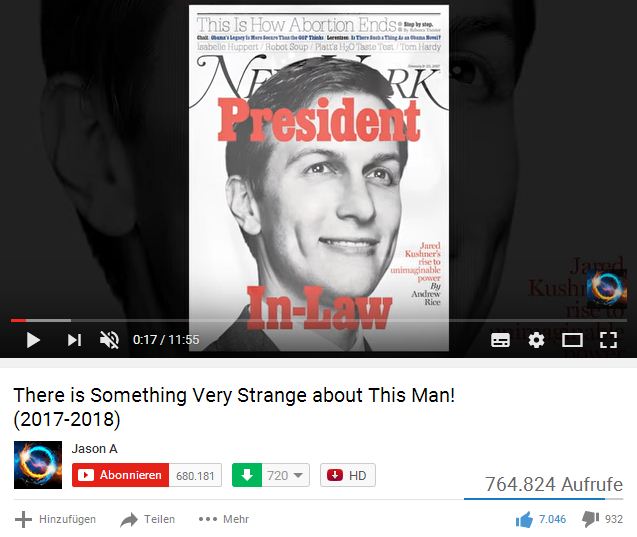Dislike the video with thumbs down
Screen dimensions: 637x537
[602, 519]
